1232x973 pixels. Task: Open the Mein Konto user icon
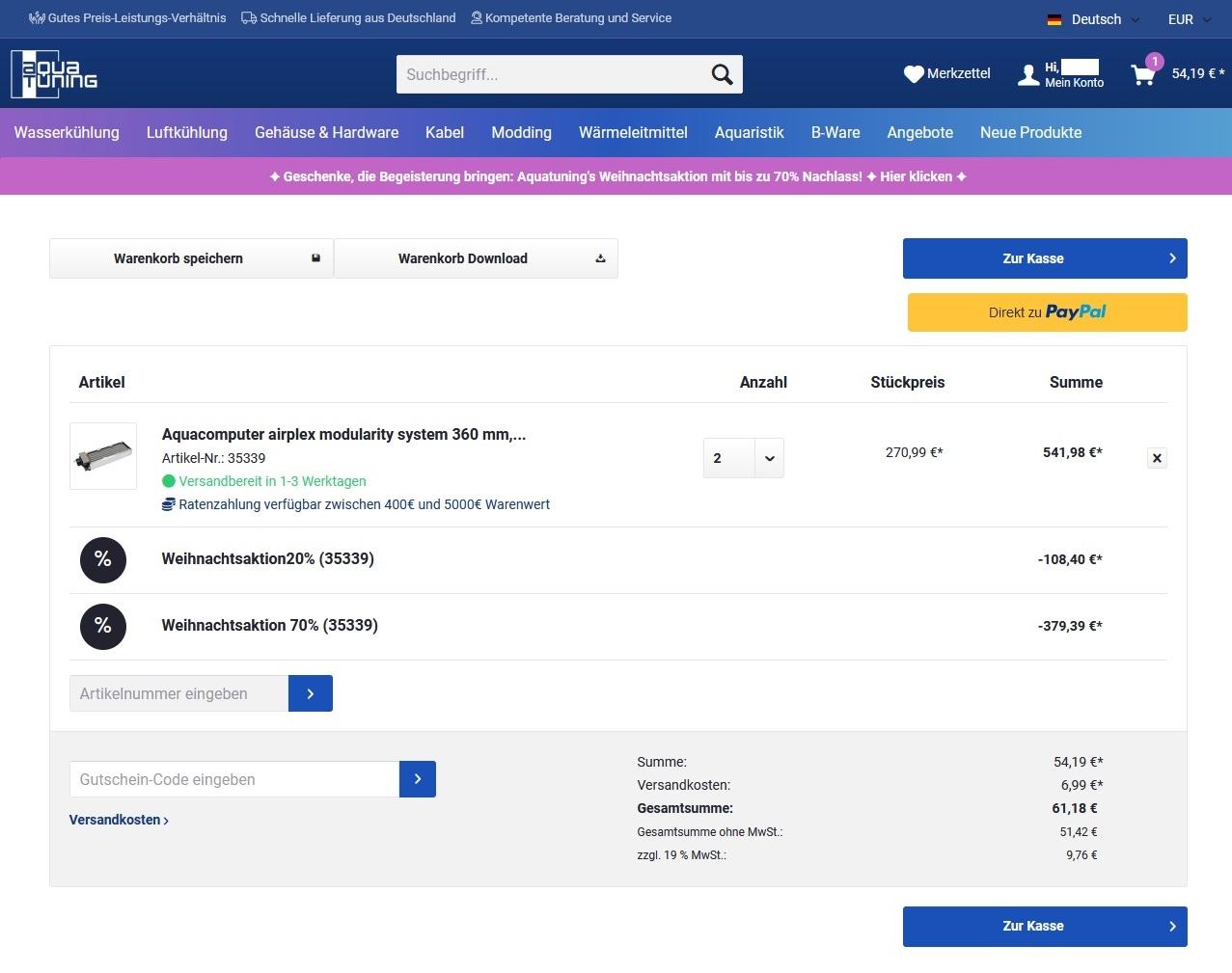point(1028,74)
